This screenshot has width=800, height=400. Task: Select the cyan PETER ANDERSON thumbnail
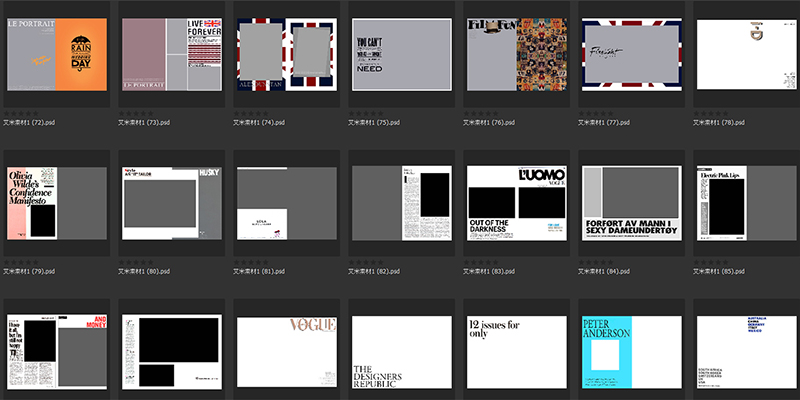coord(632,352)
